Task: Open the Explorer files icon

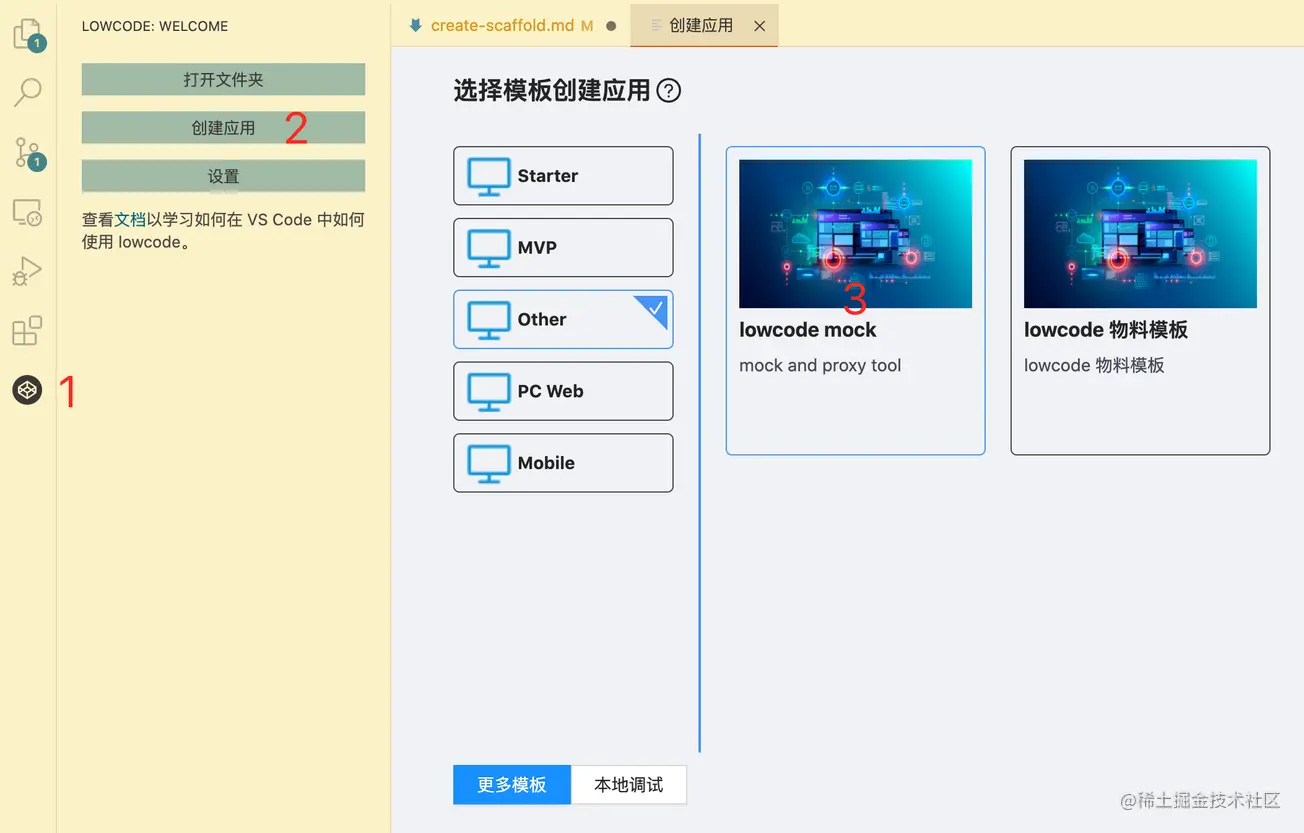Action: click(27, 35)
